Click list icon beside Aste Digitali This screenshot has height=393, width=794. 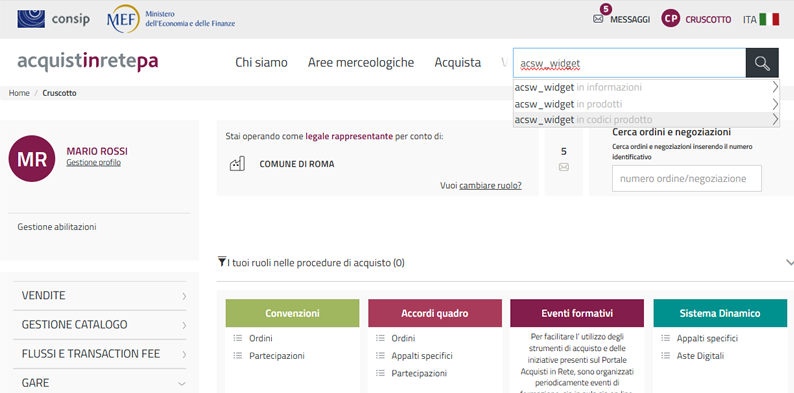coord(666,356)
